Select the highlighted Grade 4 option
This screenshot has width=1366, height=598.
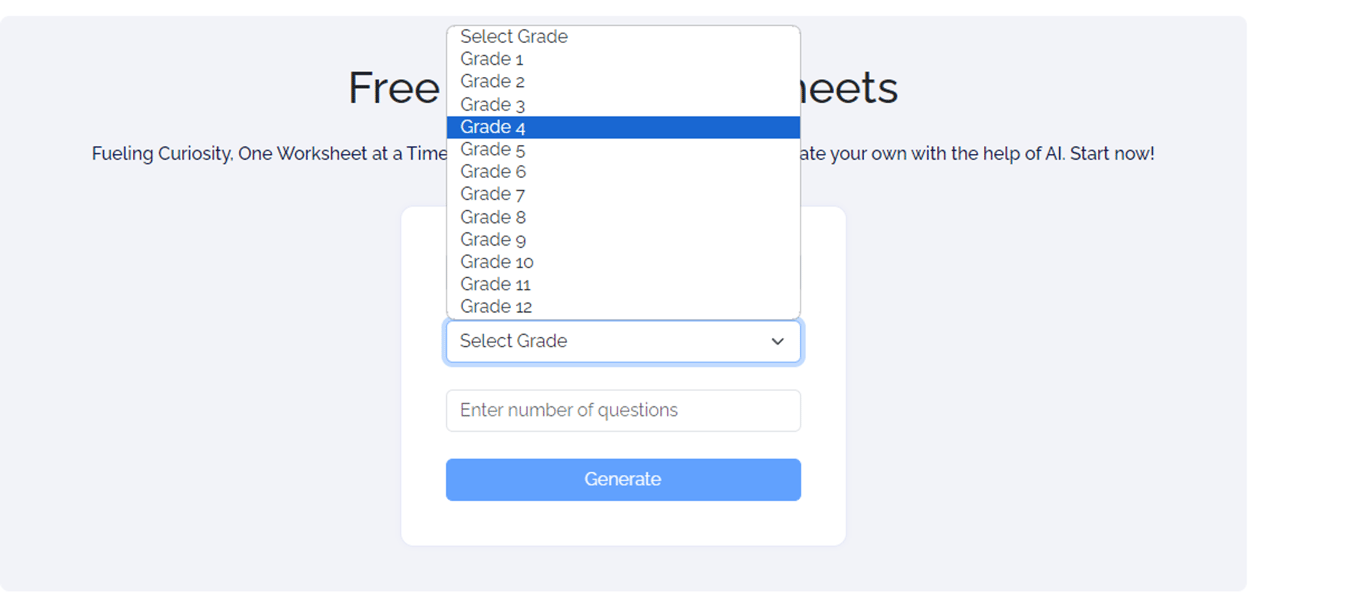coord(493,127)
